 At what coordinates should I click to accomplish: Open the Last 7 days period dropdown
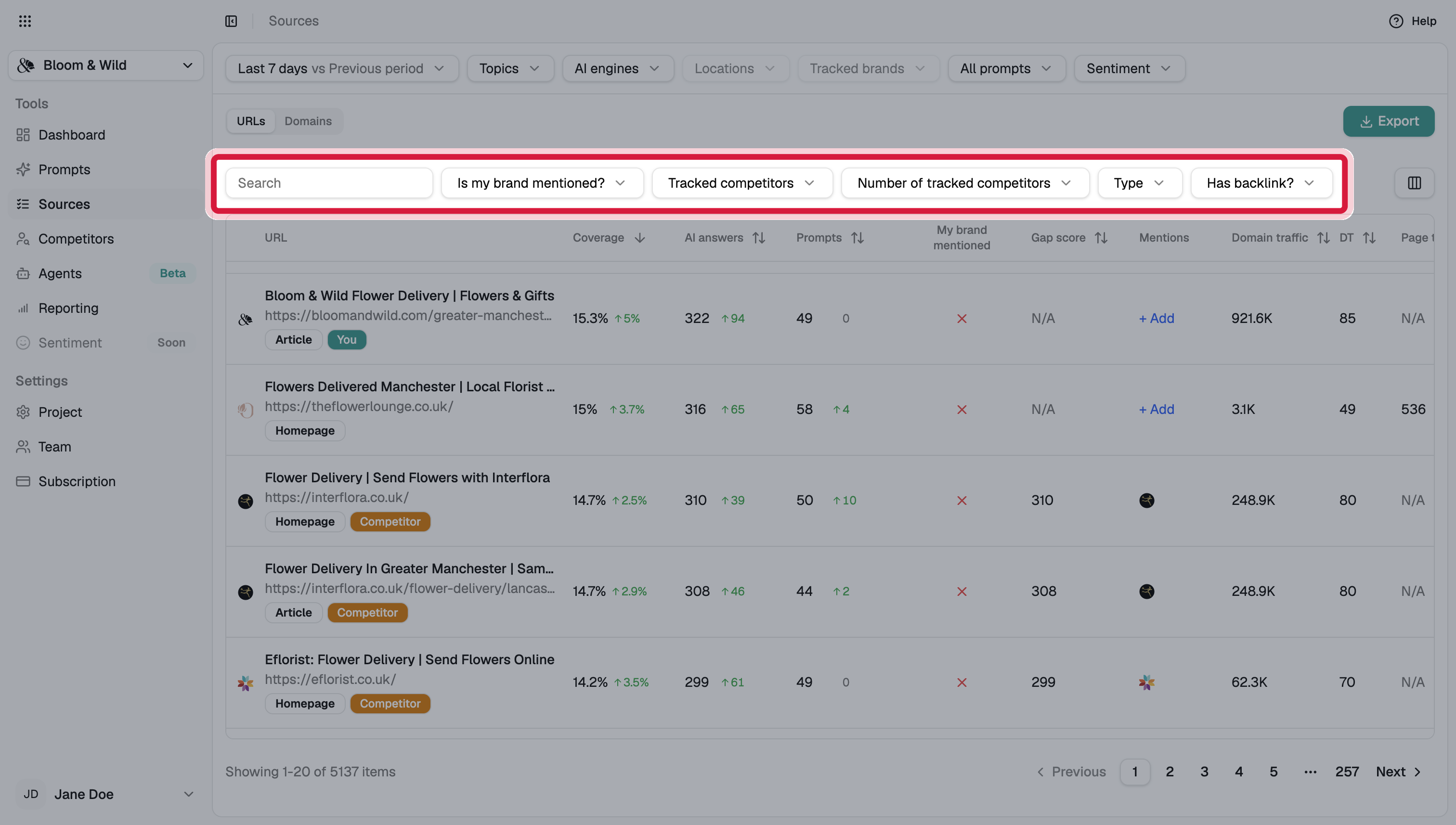(342, 68)
